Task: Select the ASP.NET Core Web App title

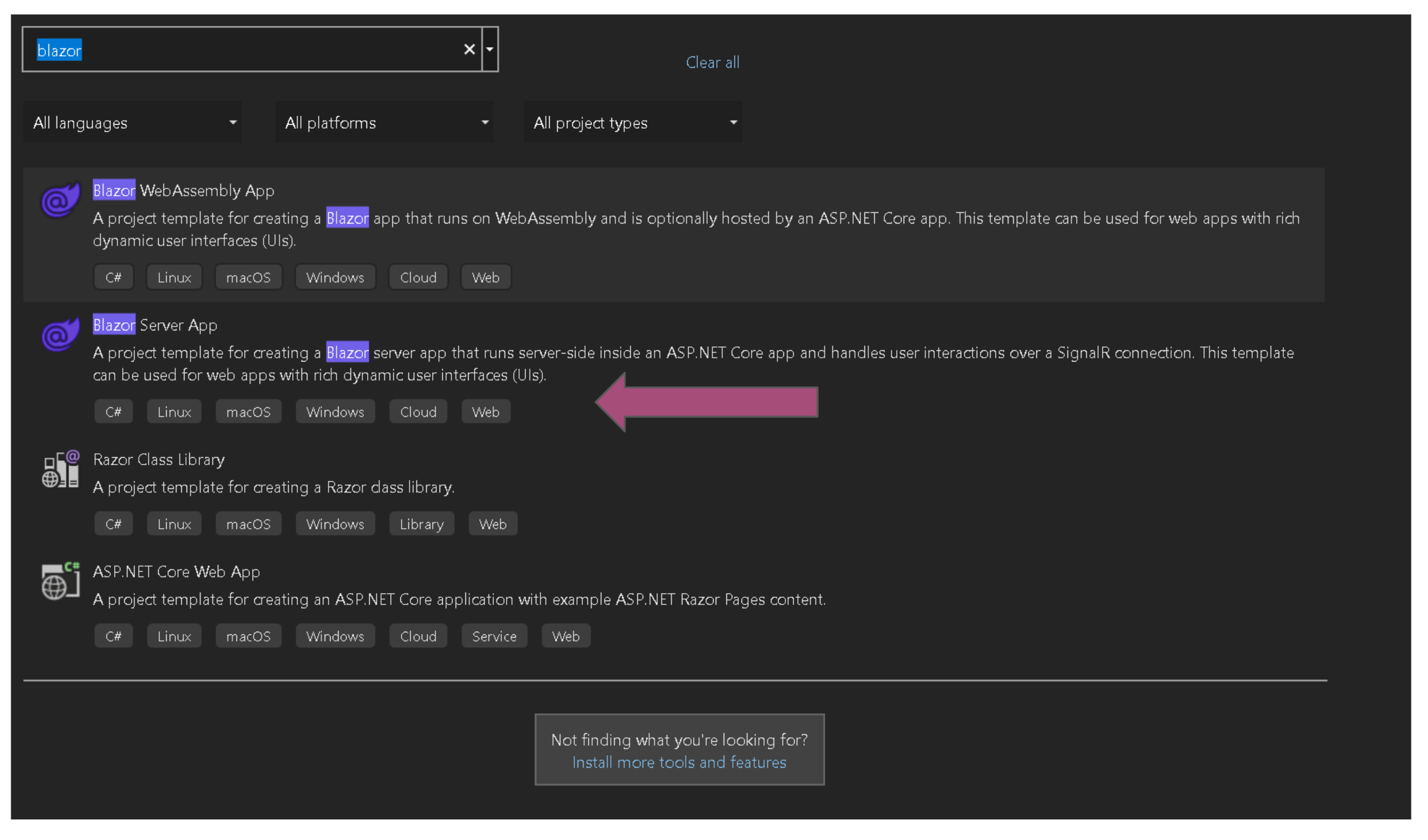Action: (176, 571)
